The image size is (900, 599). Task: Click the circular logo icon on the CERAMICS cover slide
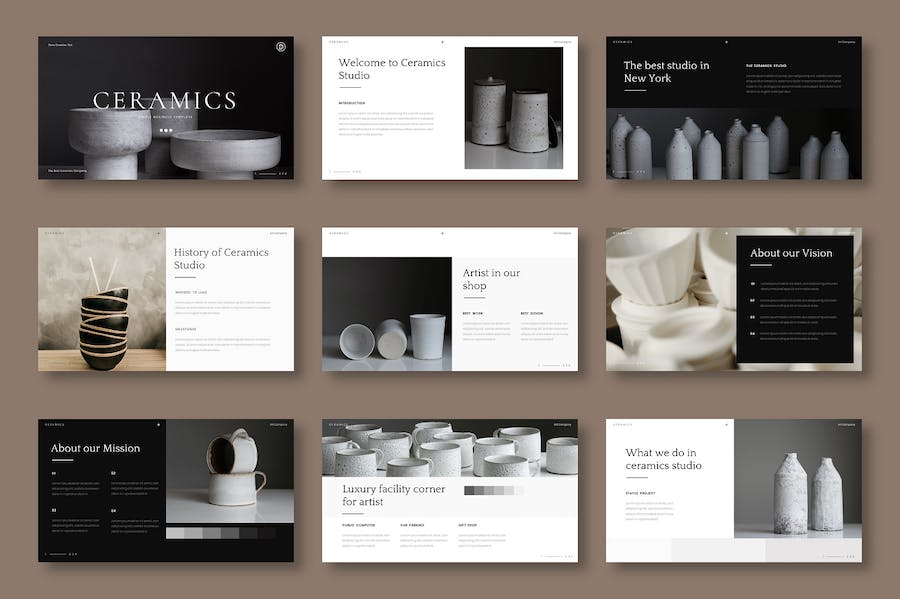(x=280, y=47)
